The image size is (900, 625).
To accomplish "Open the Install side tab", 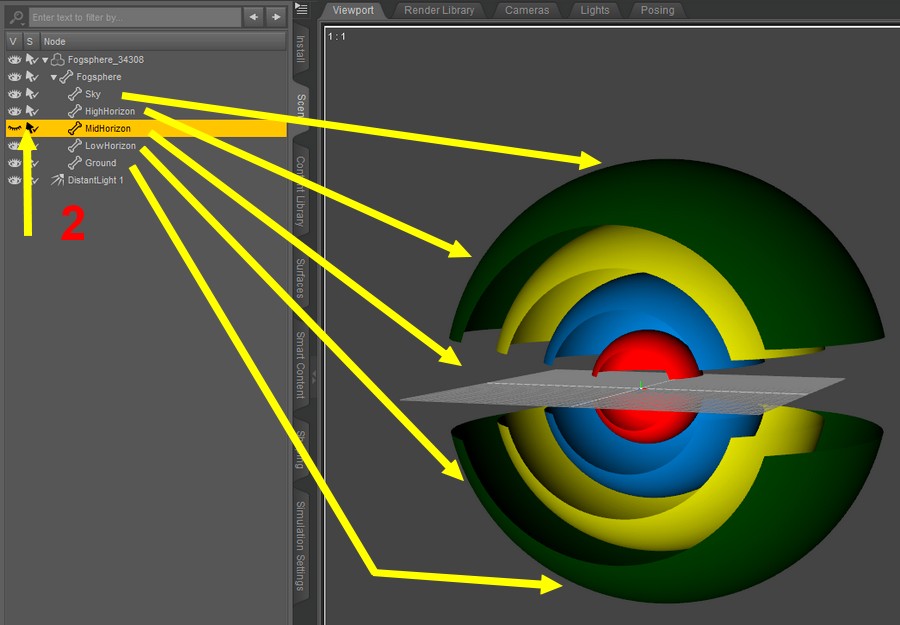I will pyautogui.click(x=301, y=49).
